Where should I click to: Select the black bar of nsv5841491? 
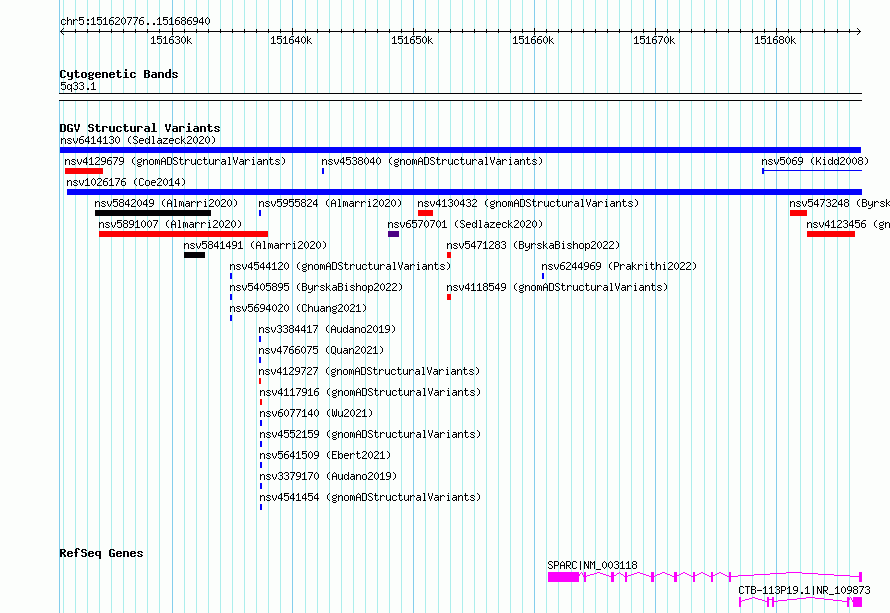[x=195, y=255]
